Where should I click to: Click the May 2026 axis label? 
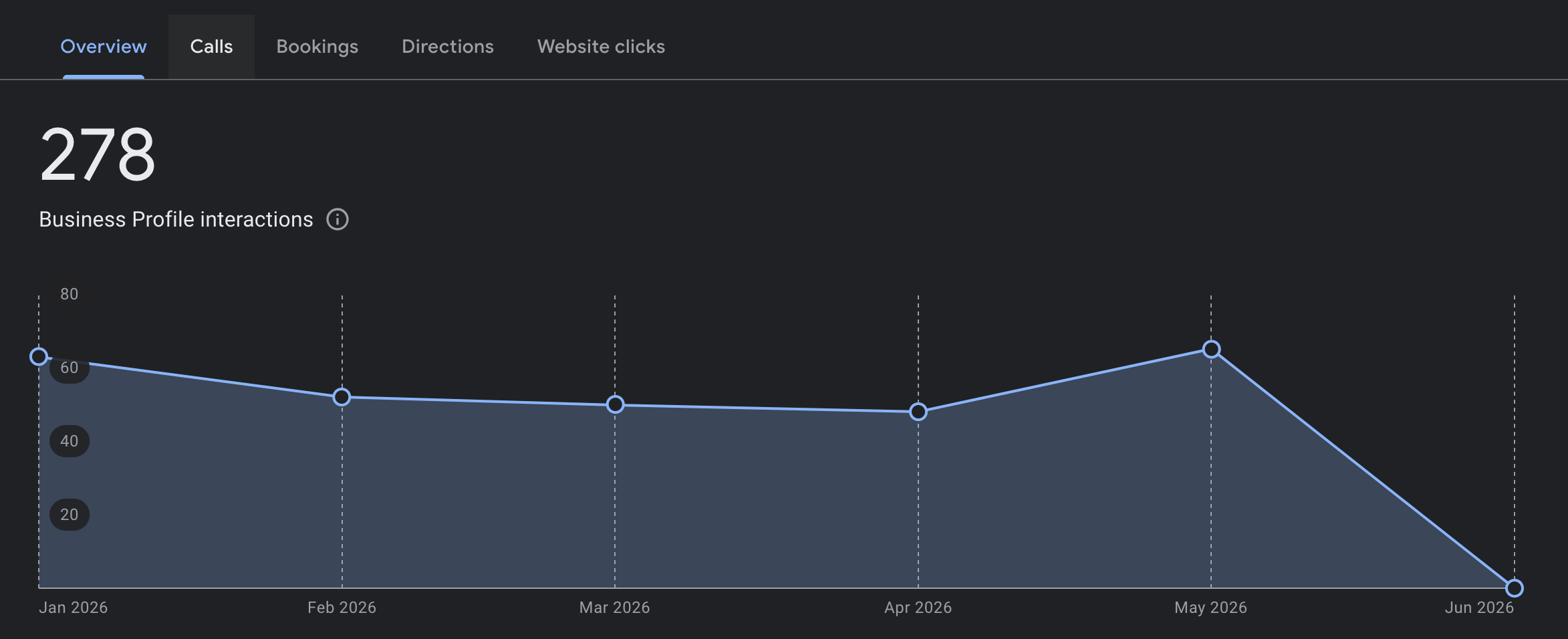1210,608
